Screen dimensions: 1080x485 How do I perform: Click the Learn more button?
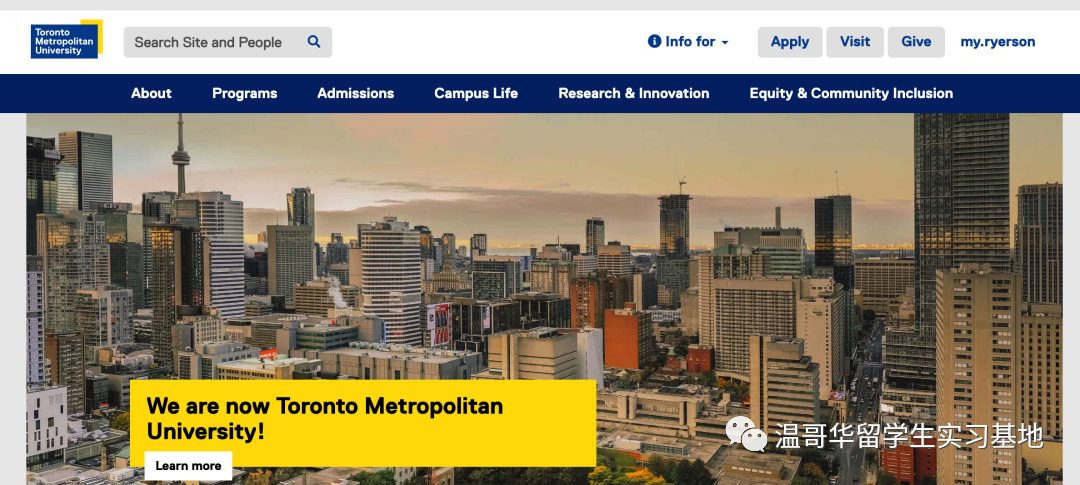tap(188, 466)
